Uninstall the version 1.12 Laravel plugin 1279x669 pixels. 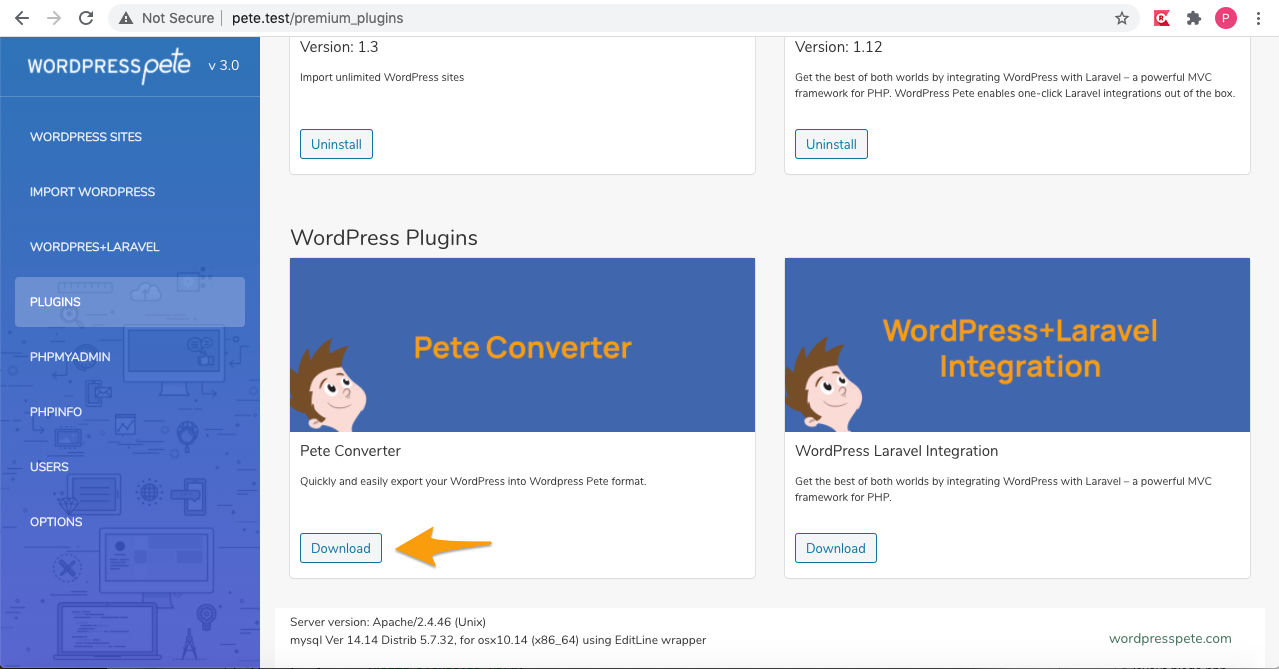831,144
